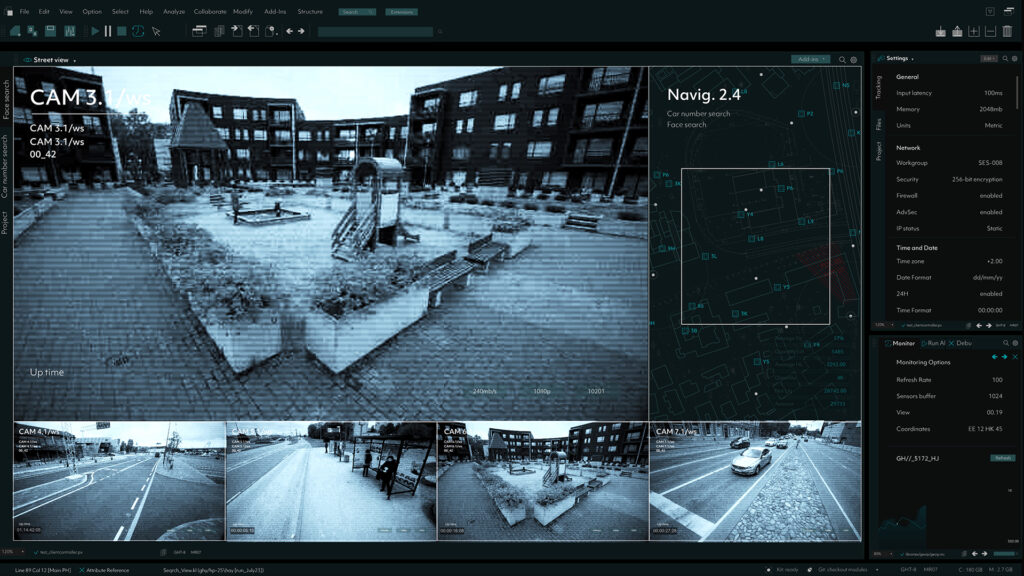Expand the Street view dropdown
Screen dimensions: 1024x576
click(x=74, y=60)
